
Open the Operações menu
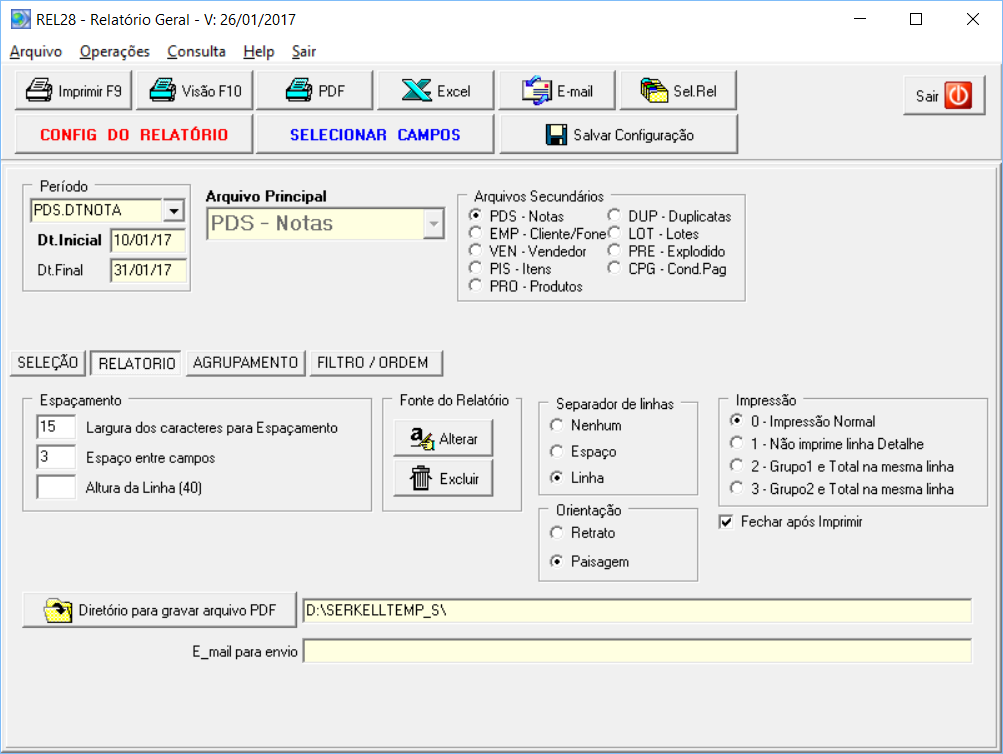pos(115,52)
